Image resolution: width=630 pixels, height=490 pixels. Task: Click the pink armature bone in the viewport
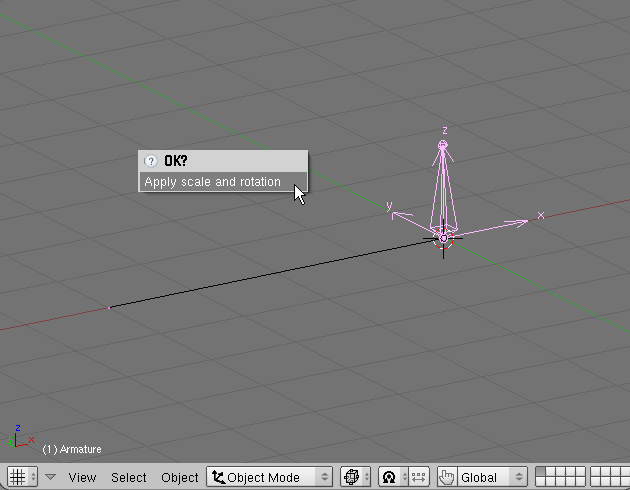click(443, 189)
